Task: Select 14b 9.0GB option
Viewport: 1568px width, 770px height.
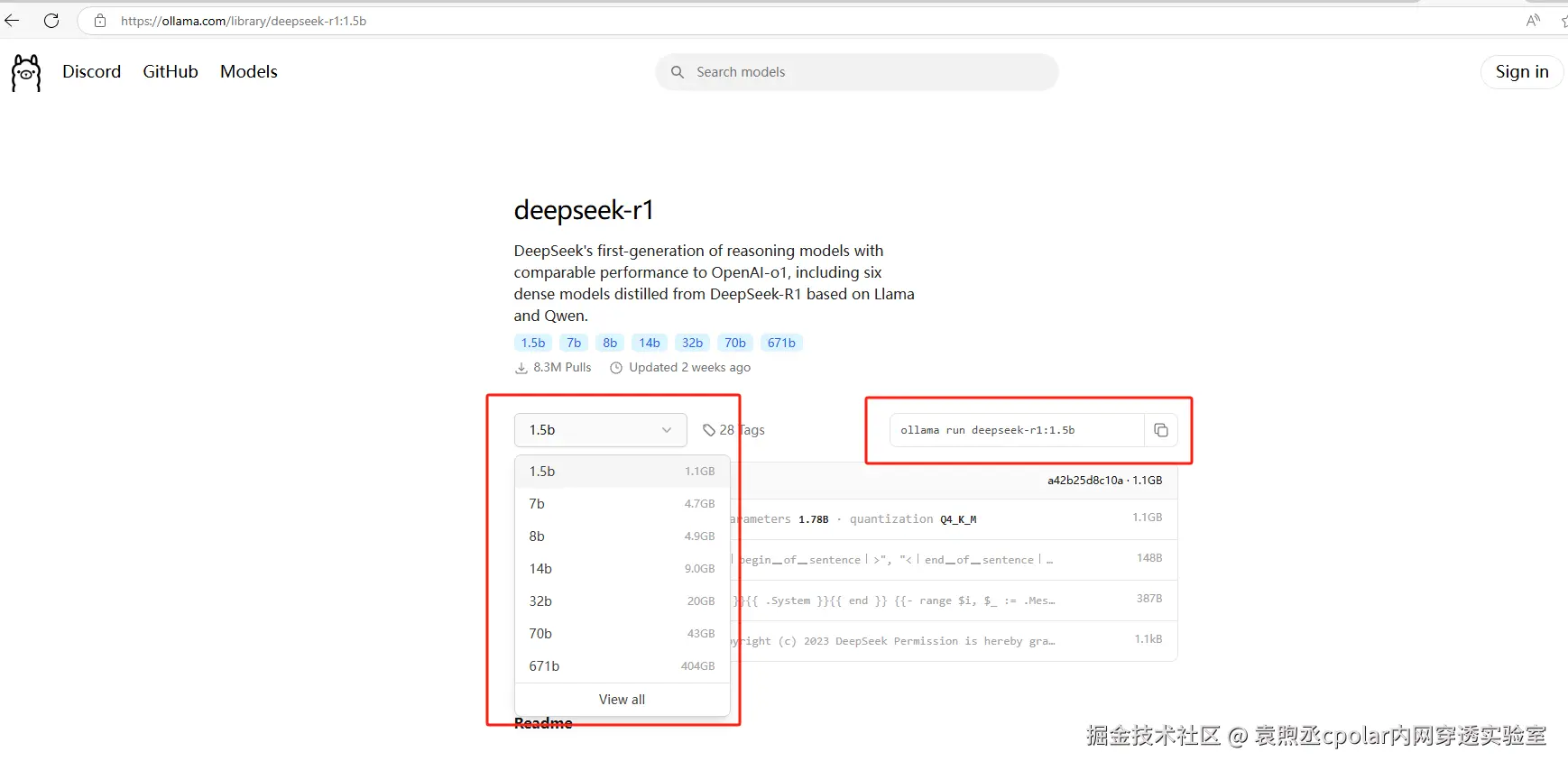Action: 622,569
